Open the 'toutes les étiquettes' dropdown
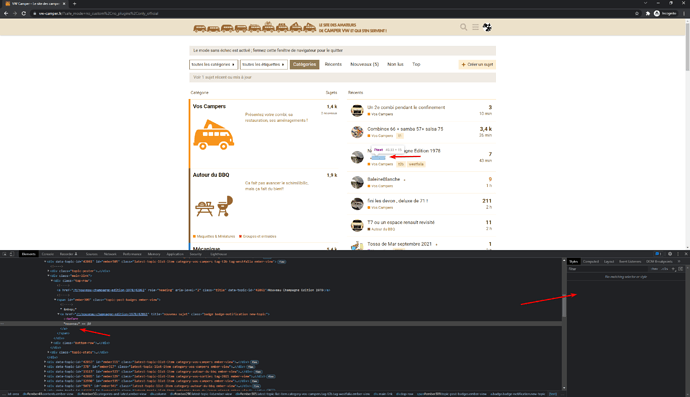The width and height of the screenshot is (690, 397). point(264,64)
